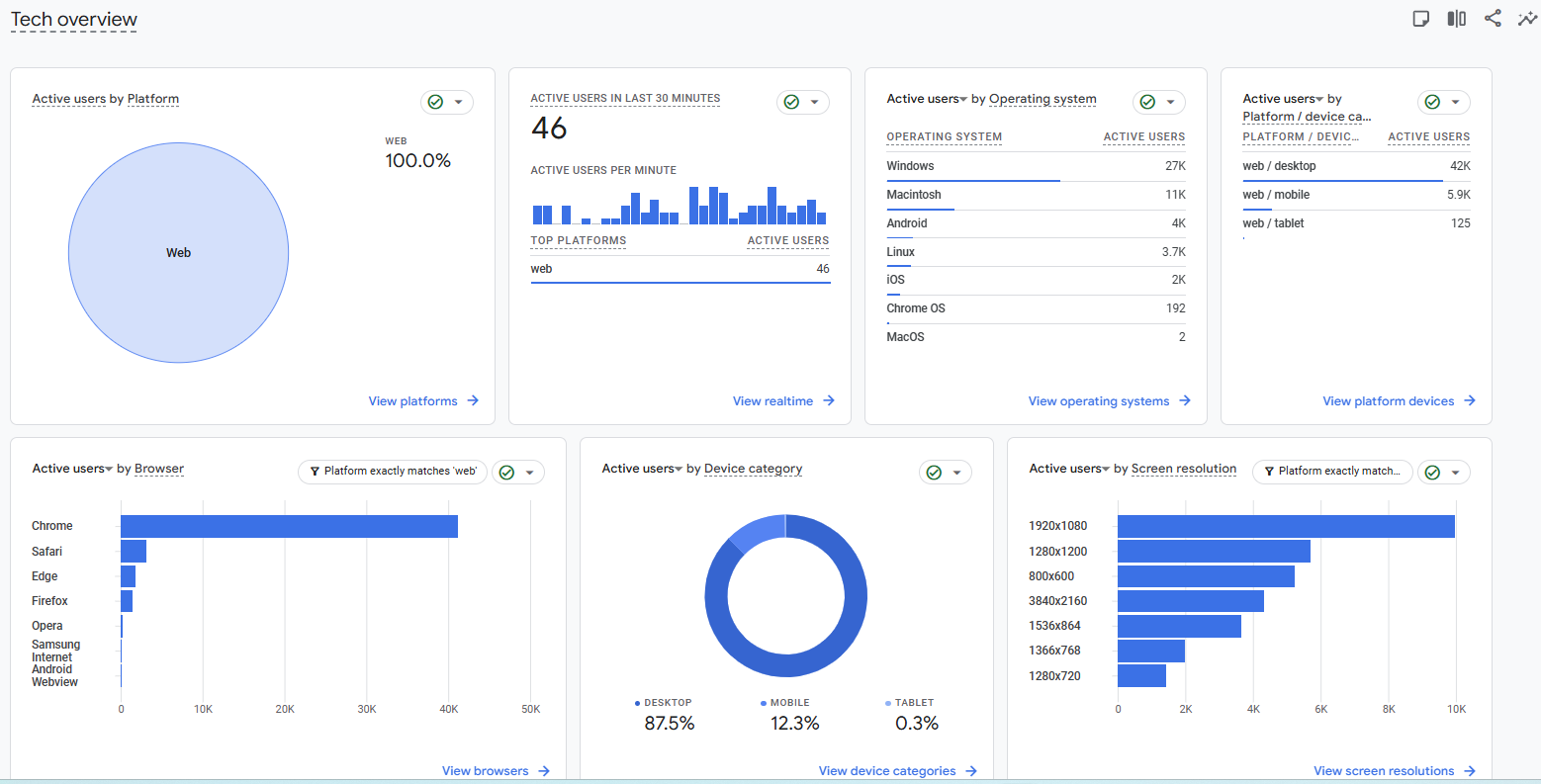
Task: Open the compare view columns icon
Action: coord(1456,19)
